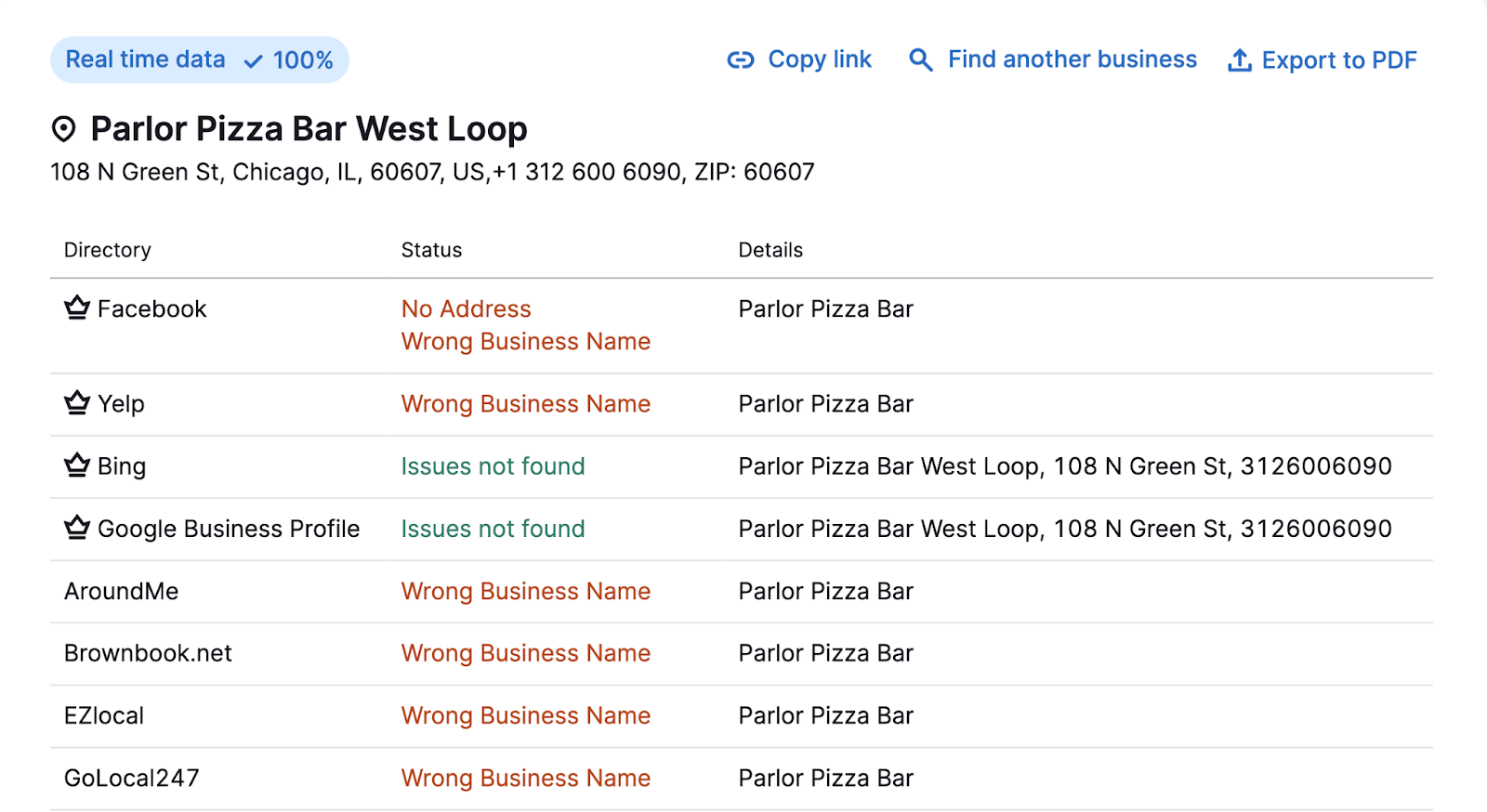
Task: Copy link to this report
Action: click(x=799, y=60)
